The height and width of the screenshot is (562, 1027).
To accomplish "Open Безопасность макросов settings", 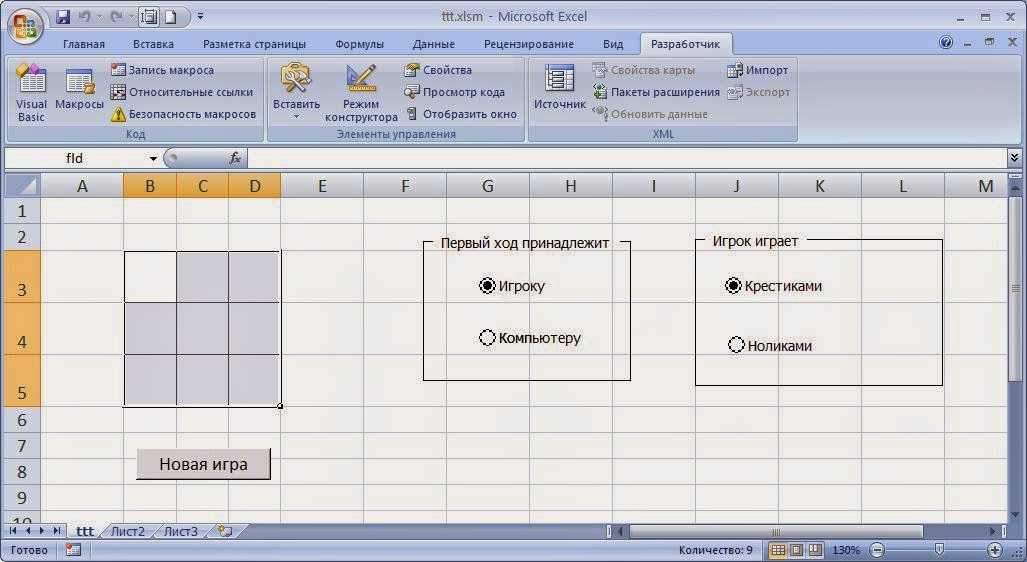I will coord(183,114).
